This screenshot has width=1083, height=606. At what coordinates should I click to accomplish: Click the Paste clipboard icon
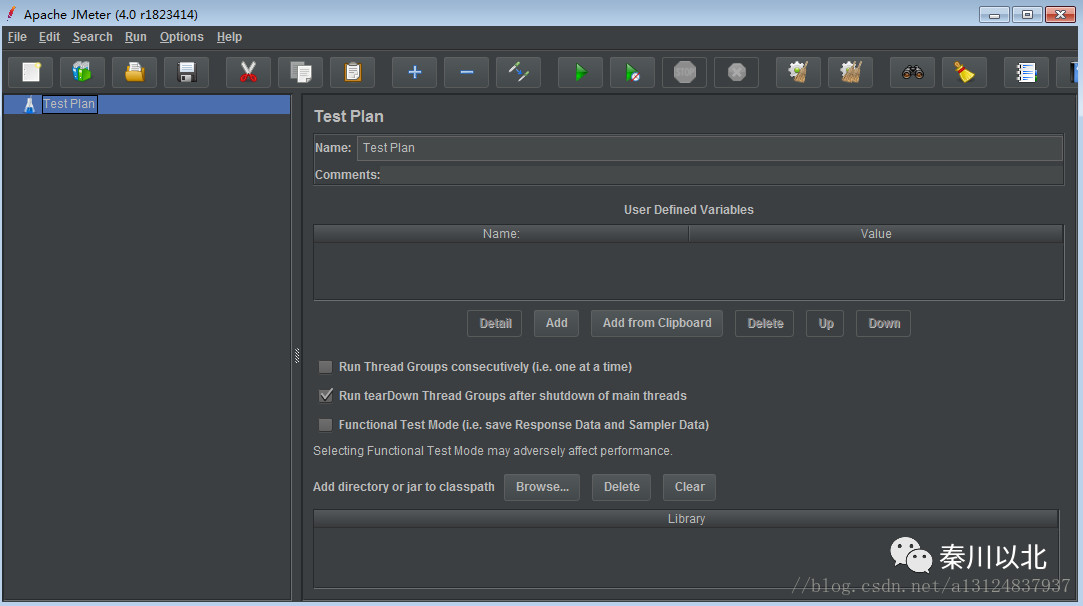352,72
